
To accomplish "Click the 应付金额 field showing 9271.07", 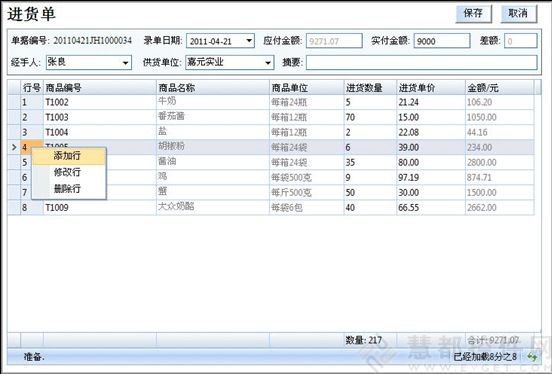I will coord(334,41).
